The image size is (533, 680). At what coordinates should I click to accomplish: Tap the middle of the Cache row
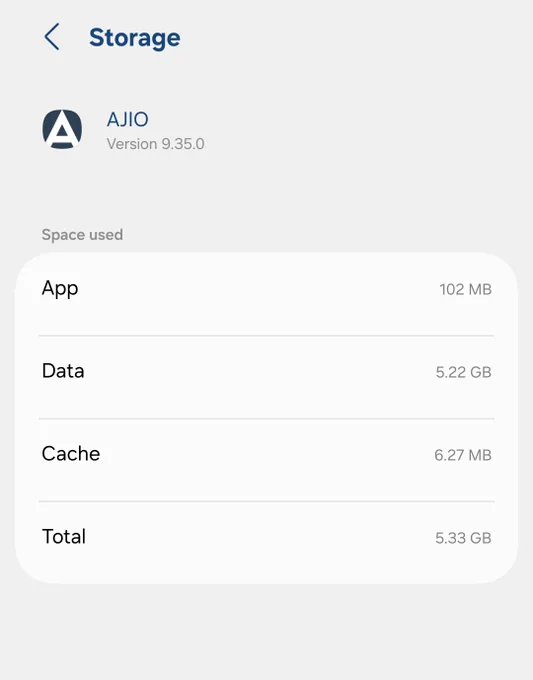pyautogui.click(x=266, y=460)
